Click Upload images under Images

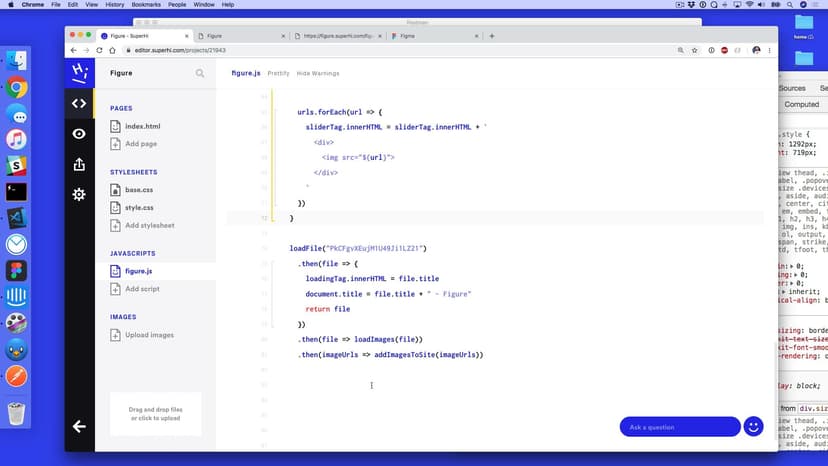point(149,335)
